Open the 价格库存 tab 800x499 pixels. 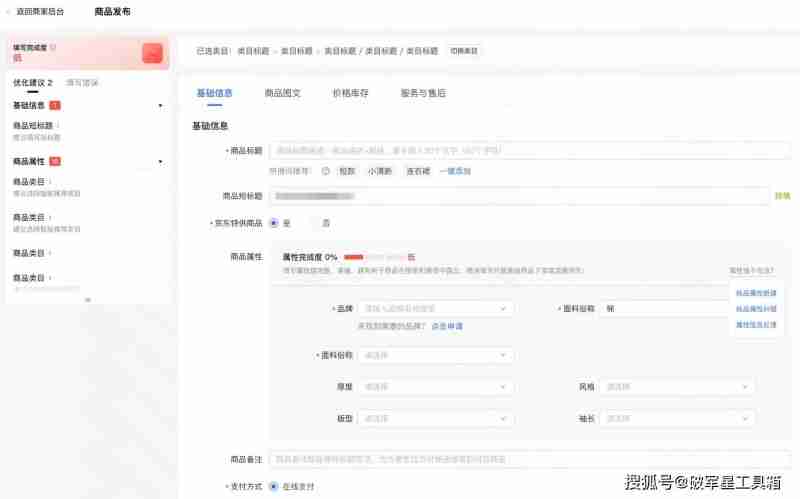click(x=350, y=93)
